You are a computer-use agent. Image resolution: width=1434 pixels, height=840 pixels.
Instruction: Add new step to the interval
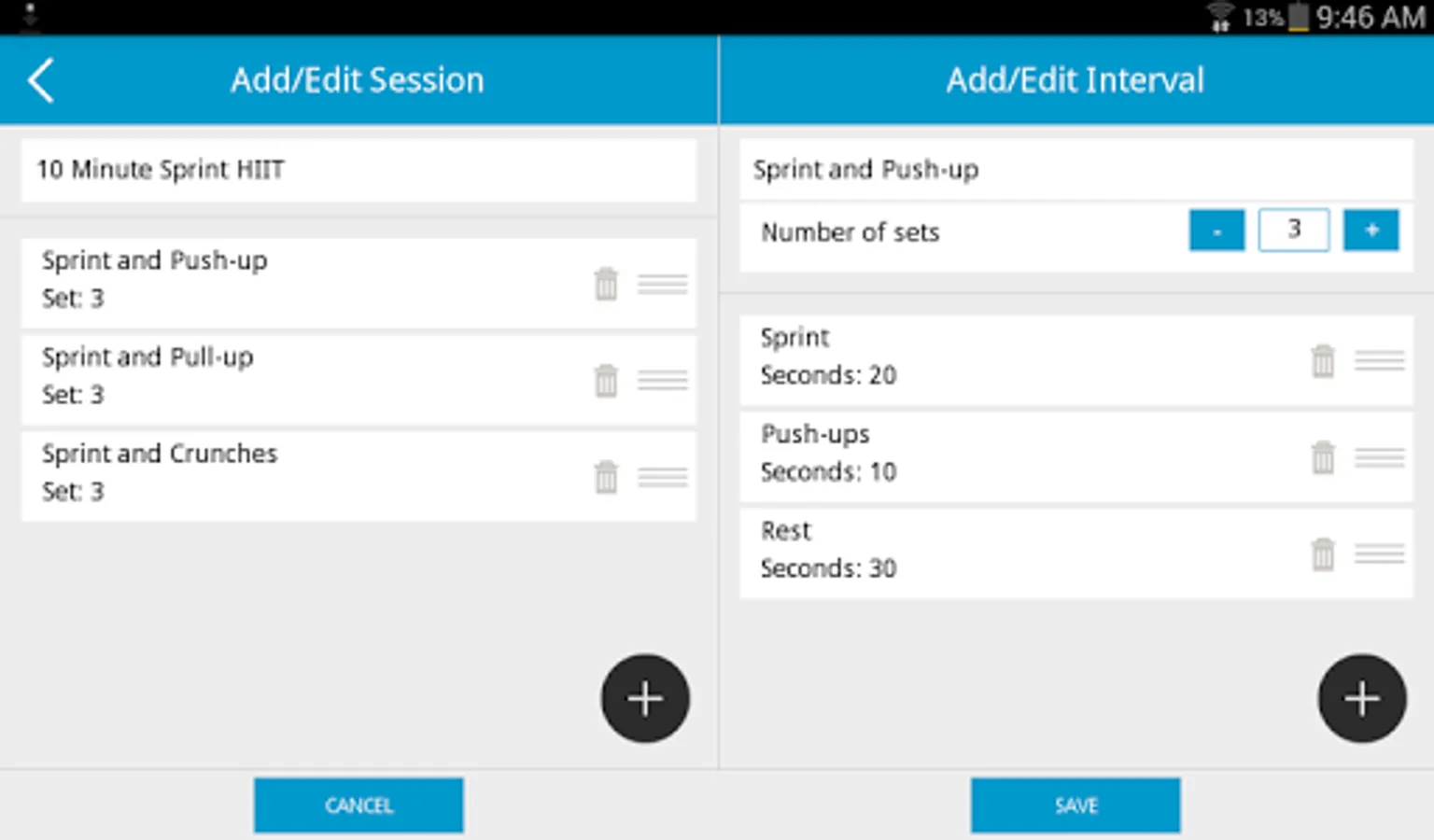coord(1361,698)
